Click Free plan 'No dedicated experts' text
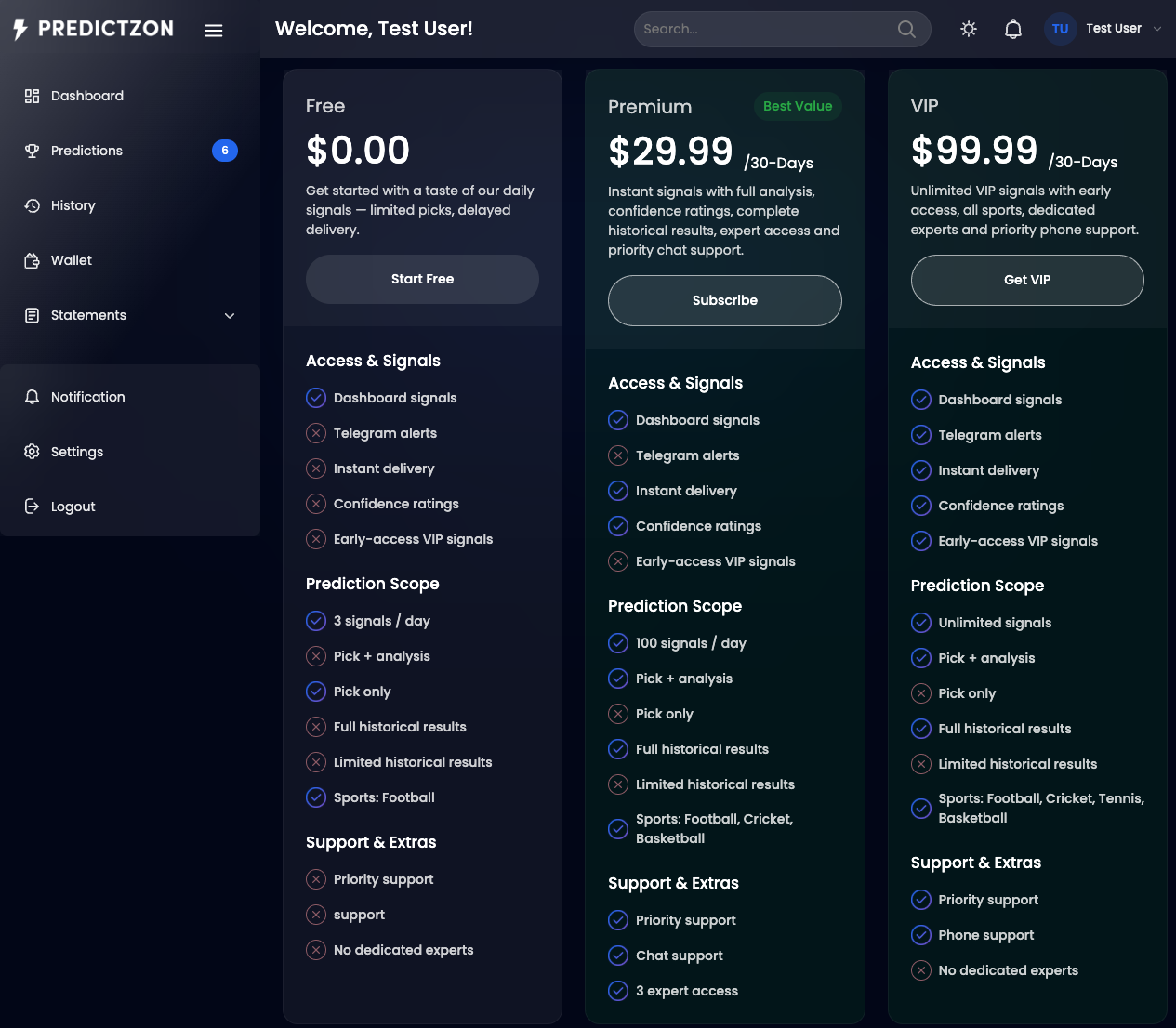The width and height of the screenshot is (1176, 1028). [403, 950]
